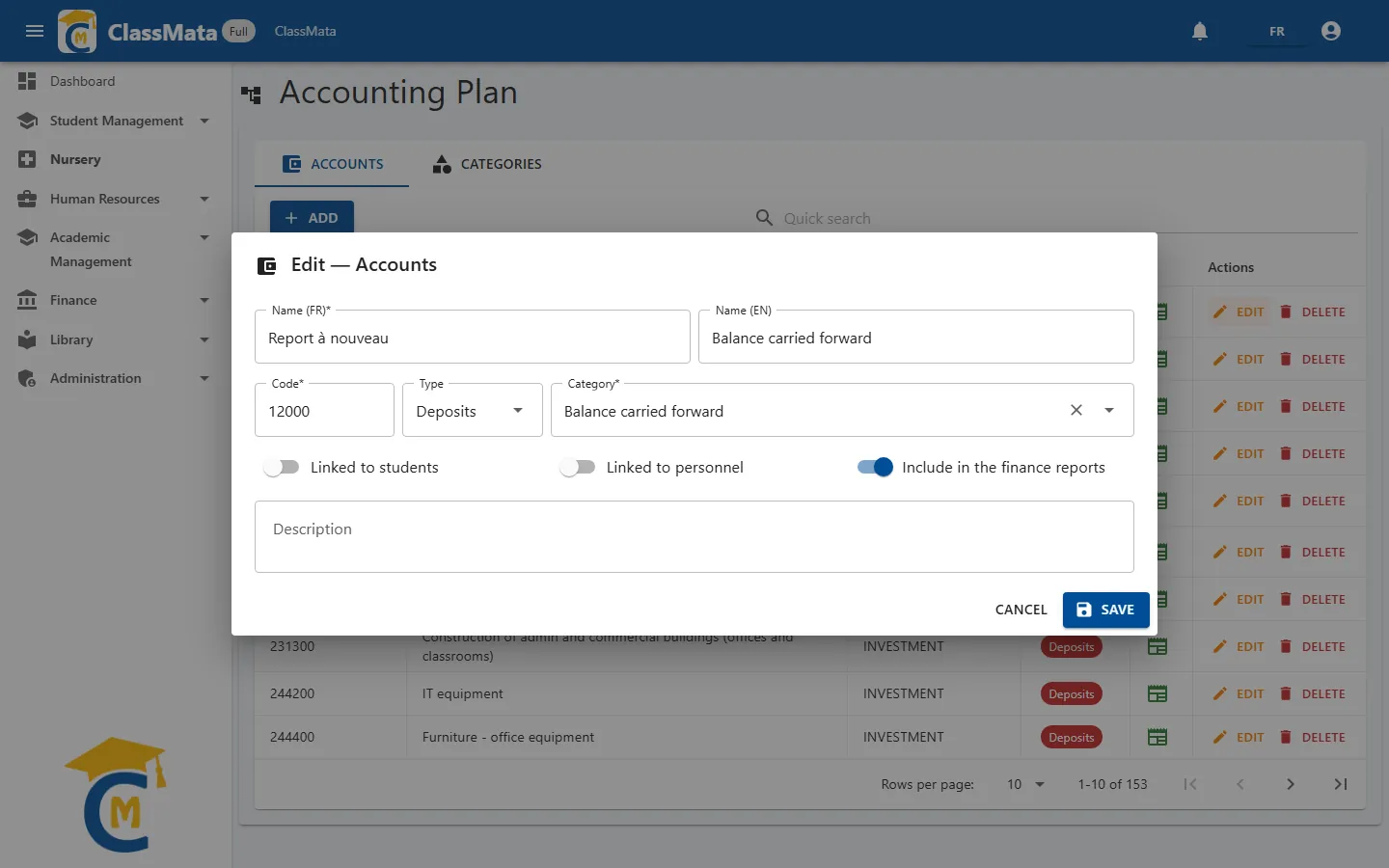Image resolution: width=1389 pixels, height=868 pixels.
Task: Clear the Category field selection
Action: 1076,410
